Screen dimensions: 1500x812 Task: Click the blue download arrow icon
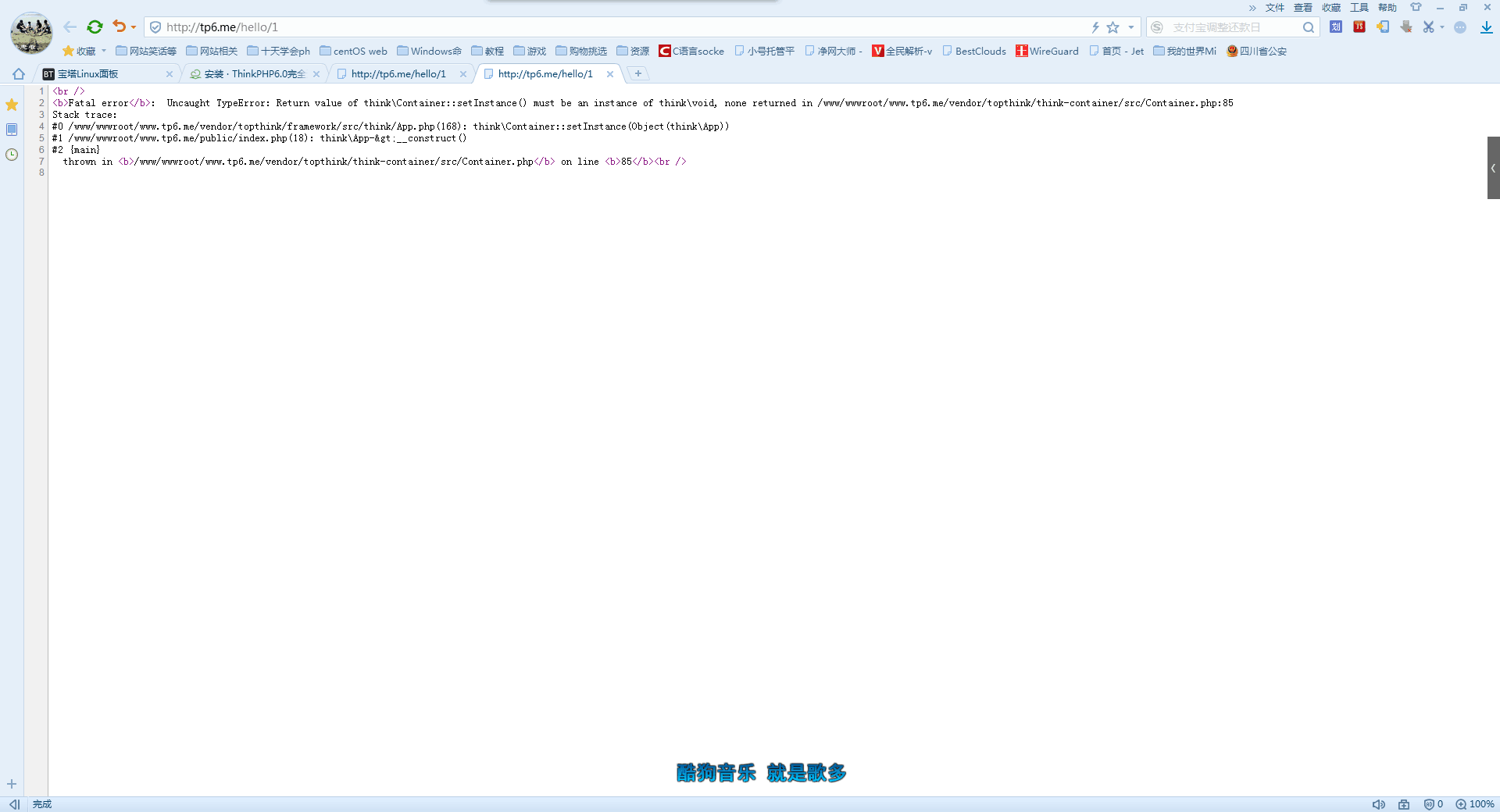(1486, 27)
